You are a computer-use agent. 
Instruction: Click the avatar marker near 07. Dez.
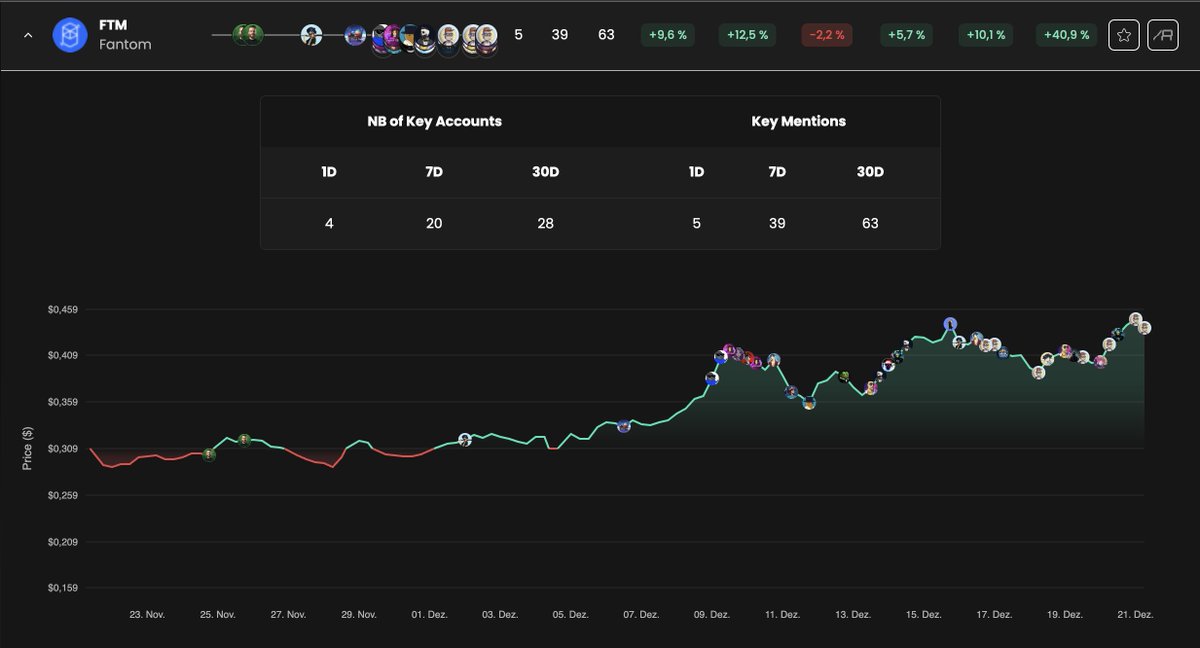click(624, 426)
